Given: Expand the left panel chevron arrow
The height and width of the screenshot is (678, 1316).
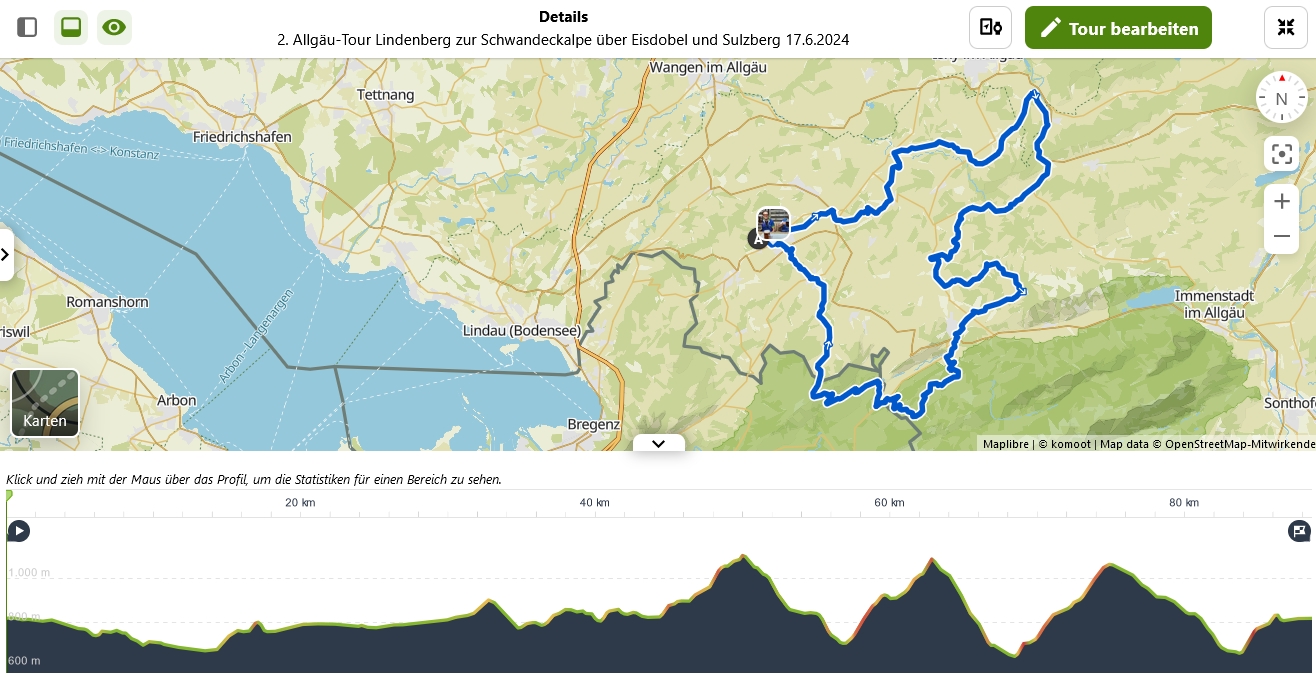Looking at the screenshot, I should coord(6,255).
